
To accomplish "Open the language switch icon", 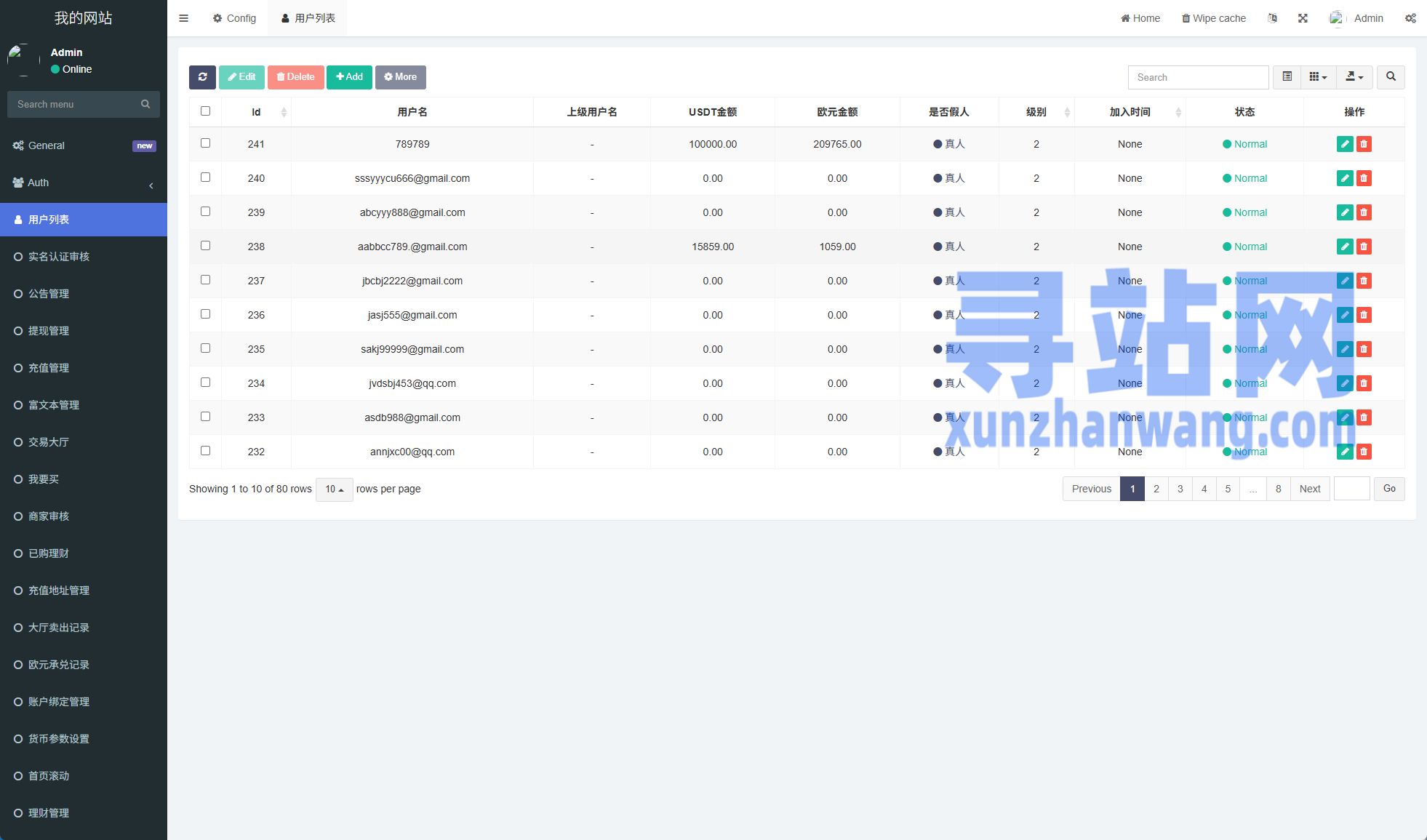I will (1272, 18).
